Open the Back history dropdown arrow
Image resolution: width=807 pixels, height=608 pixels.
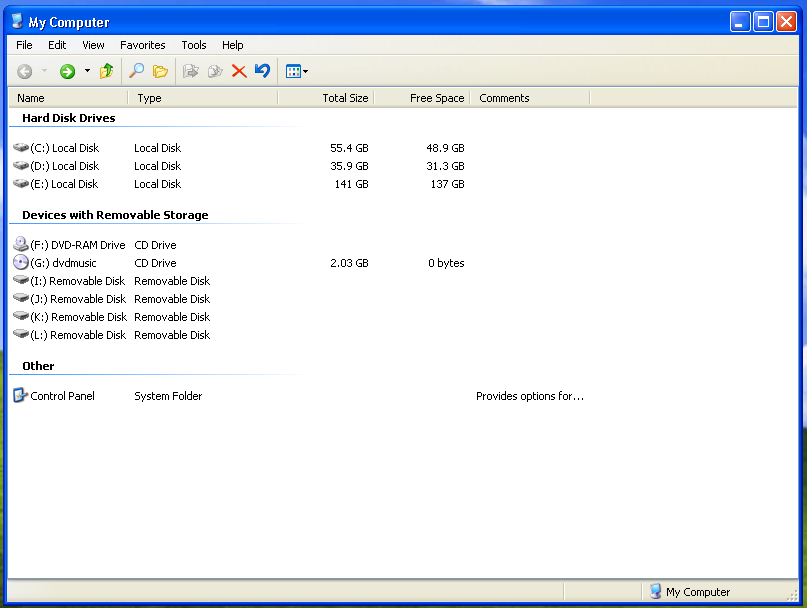[x=44, y=71]
